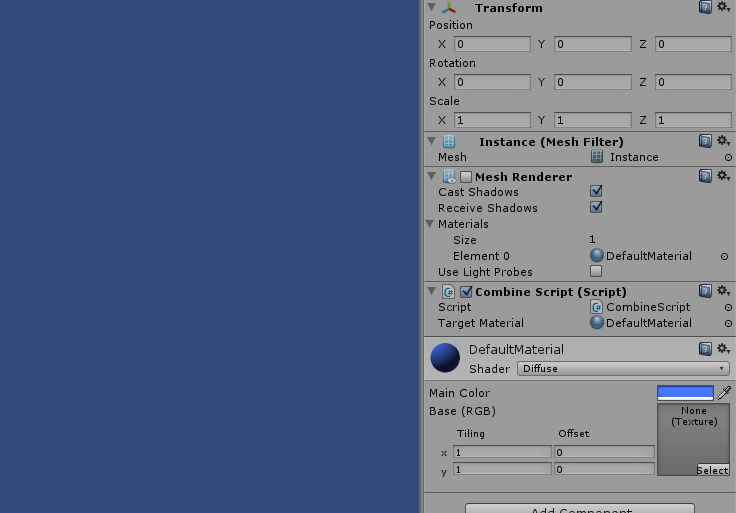The image size is (736, 513).
Task: Collapse the Mesh Renderer component foldout
Action: click(x=432, y=176)
